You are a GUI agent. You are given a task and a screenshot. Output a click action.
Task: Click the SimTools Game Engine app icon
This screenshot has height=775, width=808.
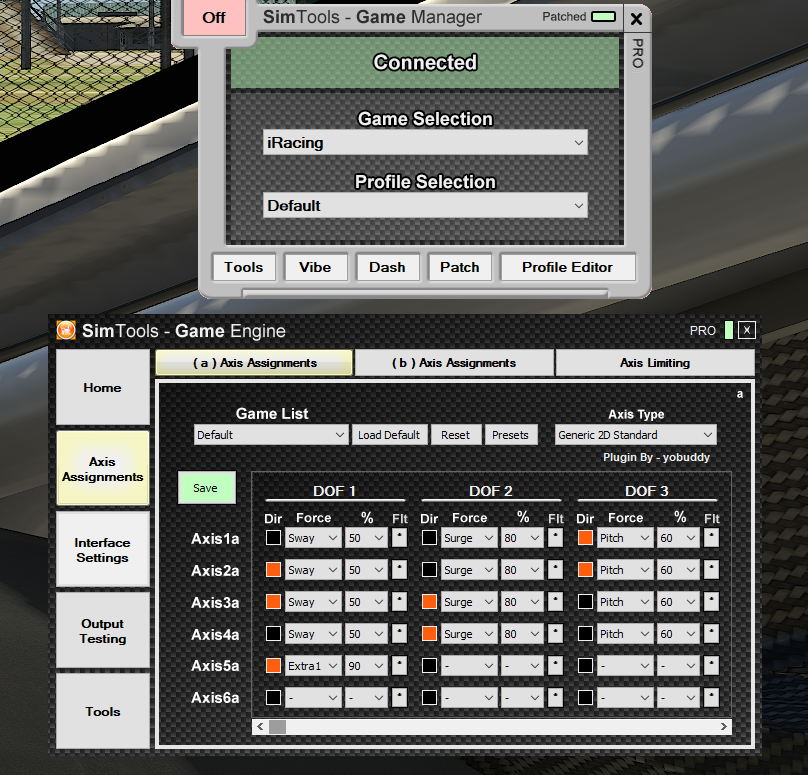(66, 330)
